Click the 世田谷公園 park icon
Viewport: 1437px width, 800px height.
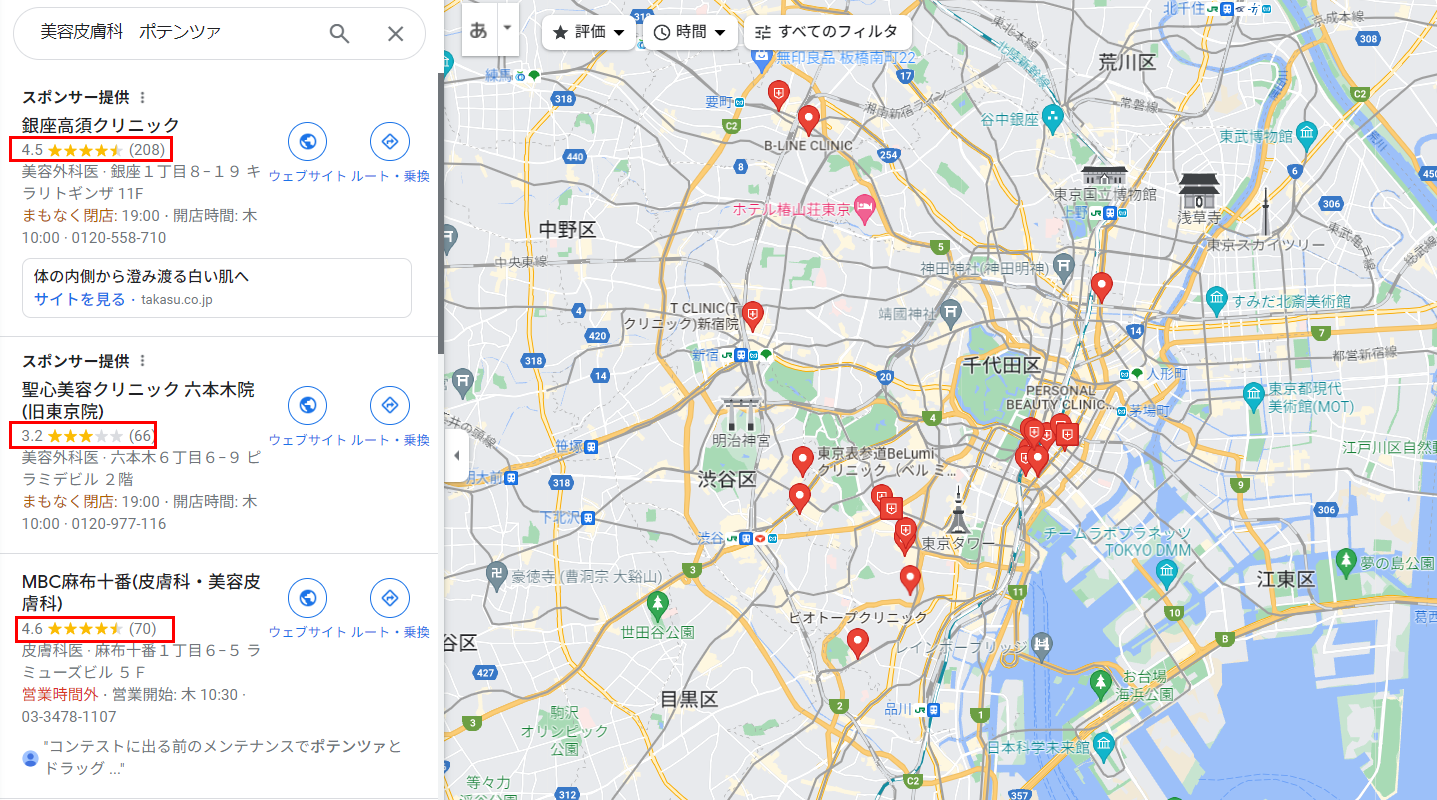tap(657, 605)
